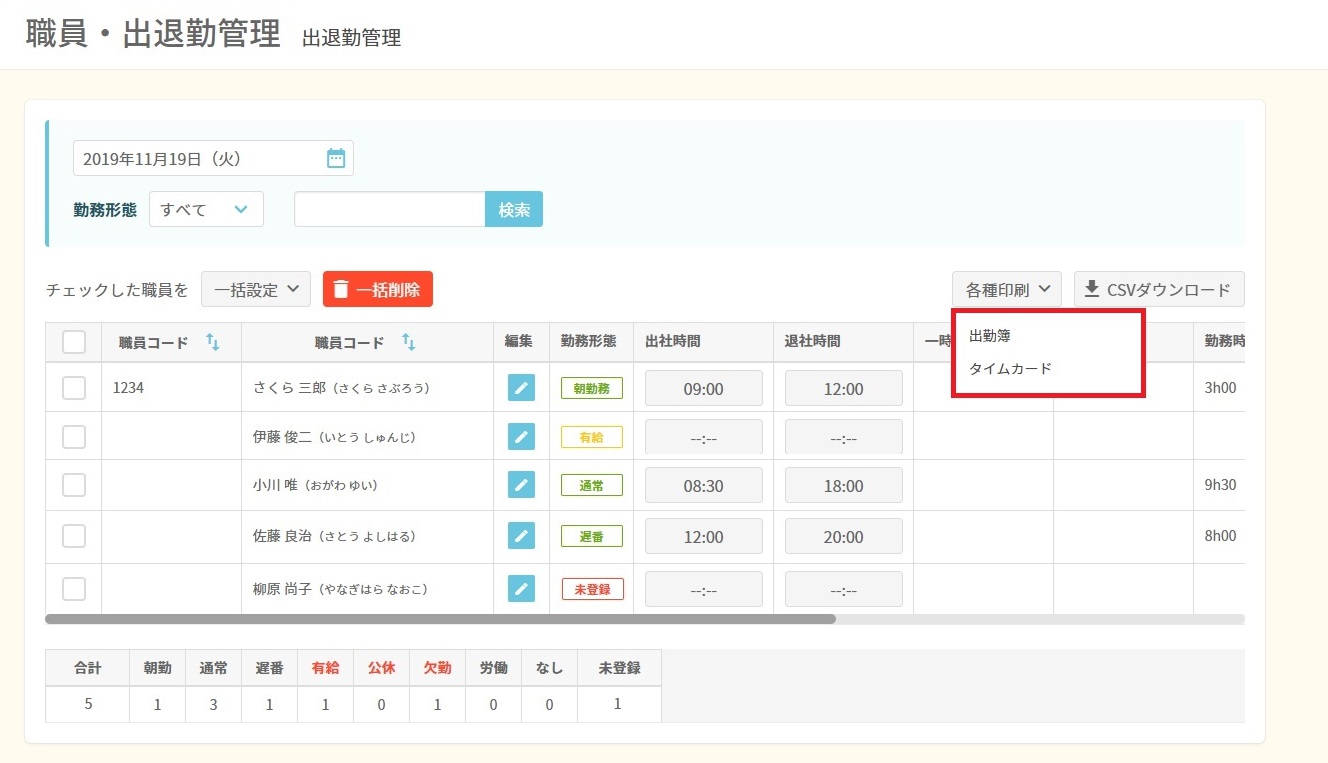Viewport: 1328px width, 763px height.
Task: Click the search text input field
Action: (390, 209)
